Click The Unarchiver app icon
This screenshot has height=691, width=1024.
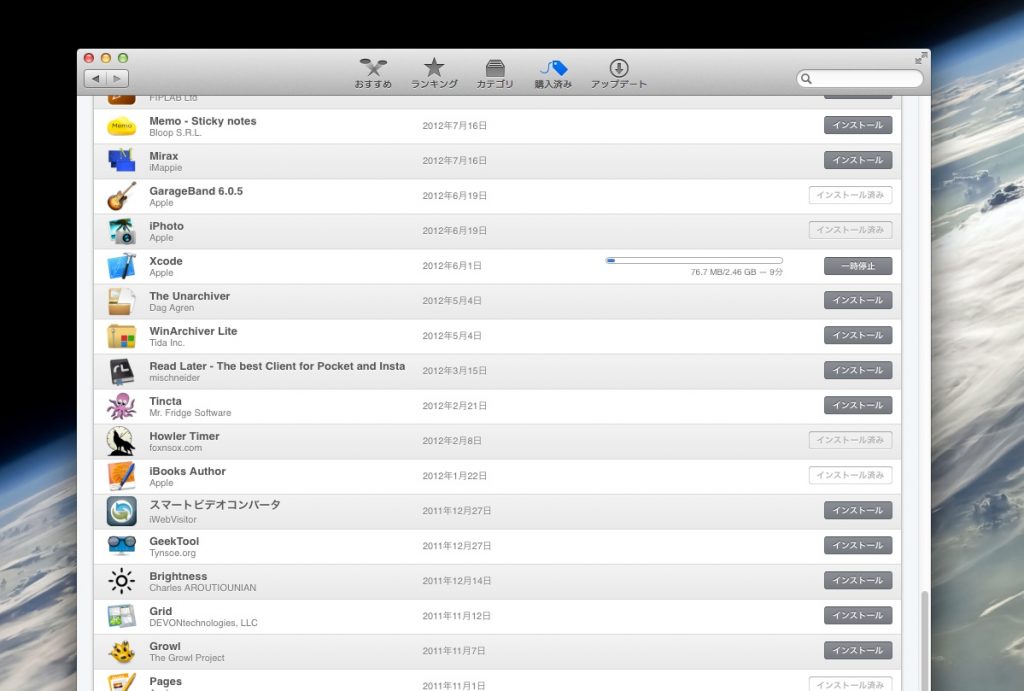click(x=121, y=301)
